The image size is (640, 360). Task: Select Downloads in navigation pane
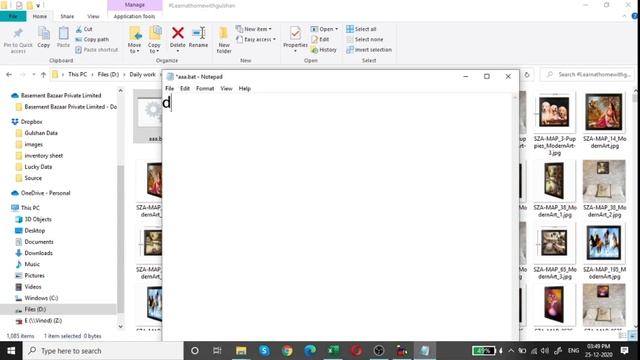click(x=38, y=253)
